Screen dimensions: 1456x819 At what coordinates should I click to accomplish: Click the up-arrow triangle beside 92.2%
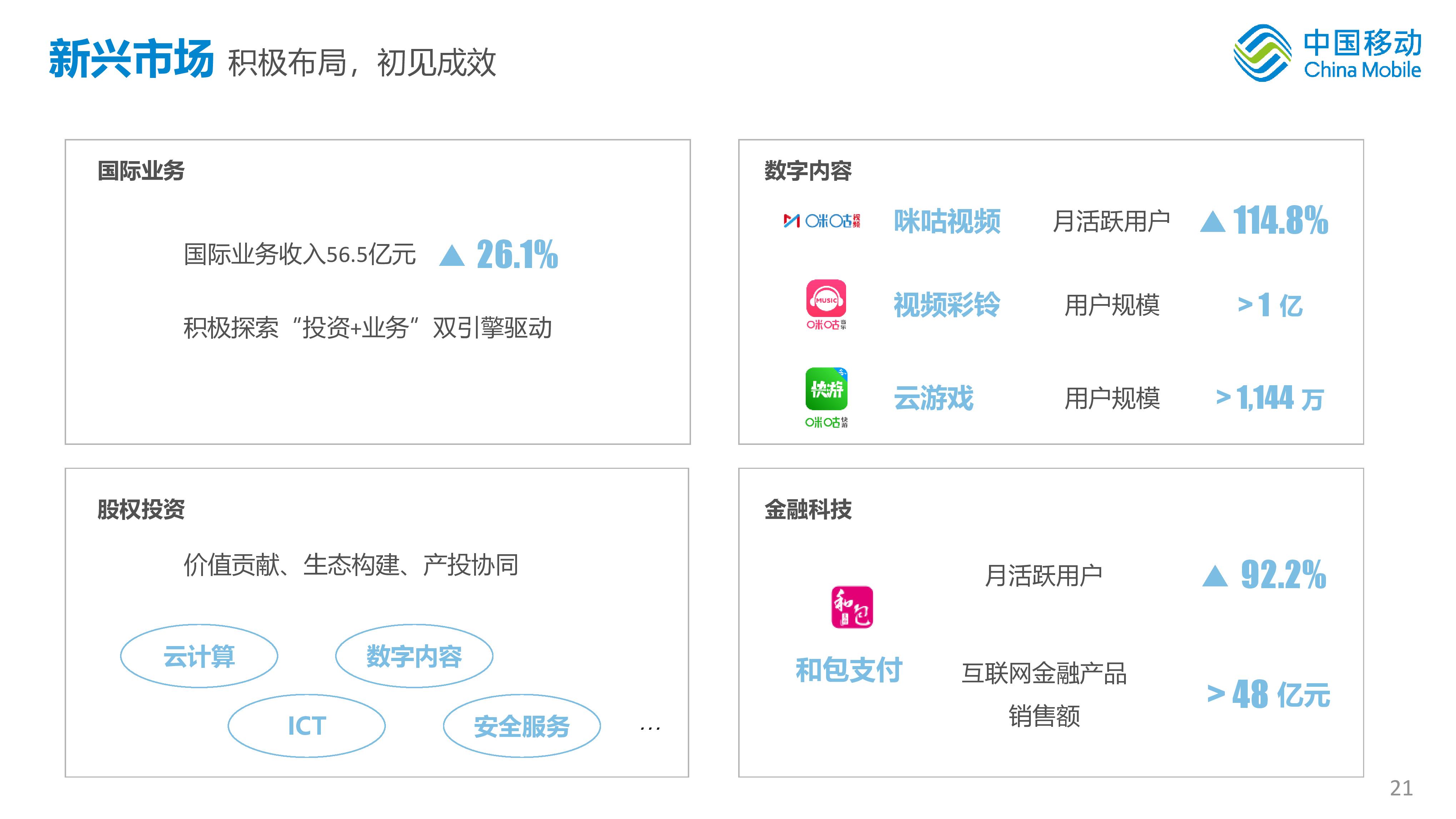click(1215, 576)
